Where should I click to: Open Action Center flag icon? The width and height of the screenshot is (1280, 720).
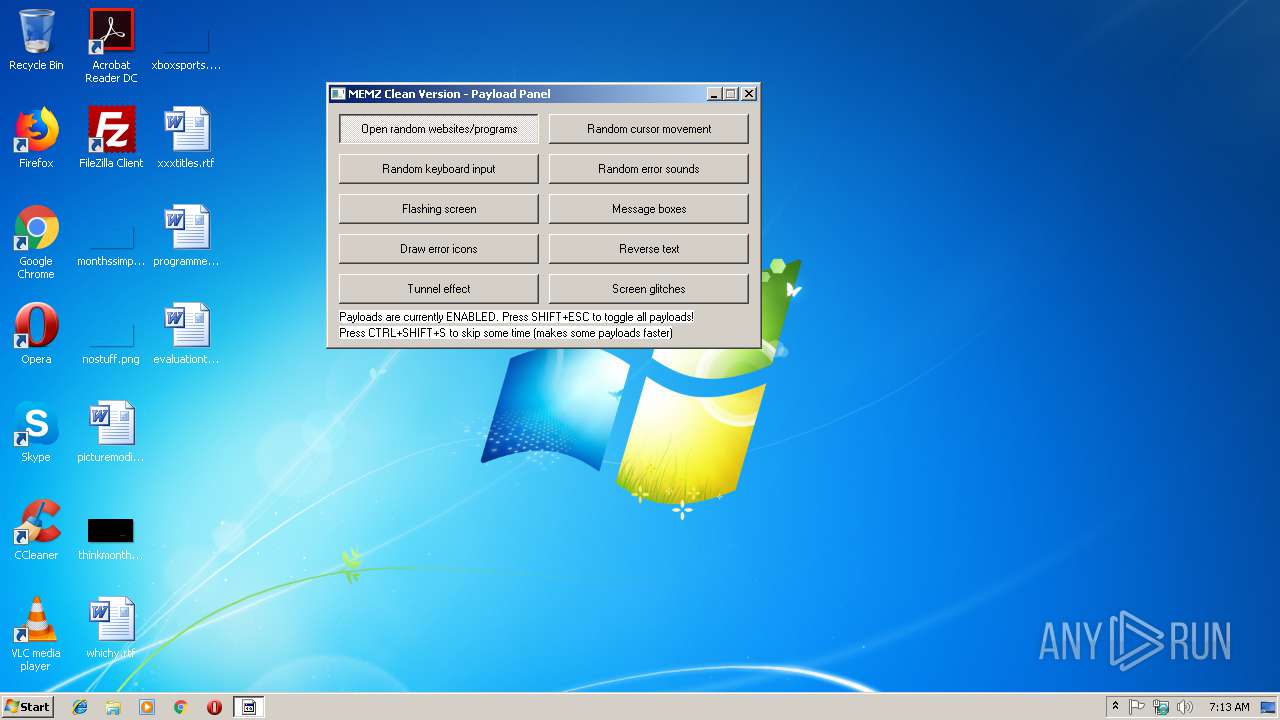coord(1137,707)
